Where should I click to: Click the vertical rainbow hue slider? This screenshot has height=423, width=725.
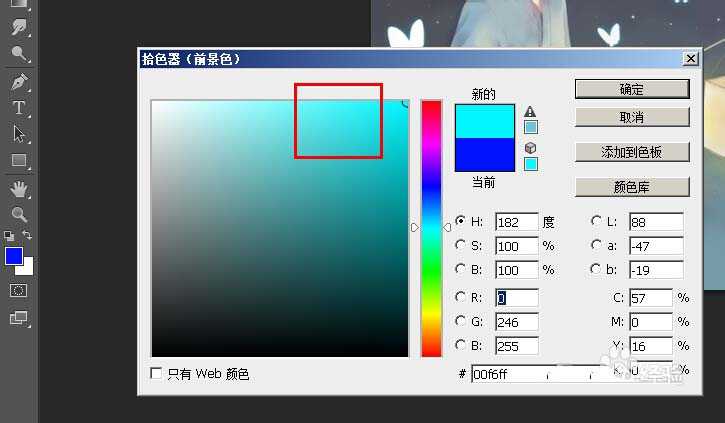tap(431, 228)
